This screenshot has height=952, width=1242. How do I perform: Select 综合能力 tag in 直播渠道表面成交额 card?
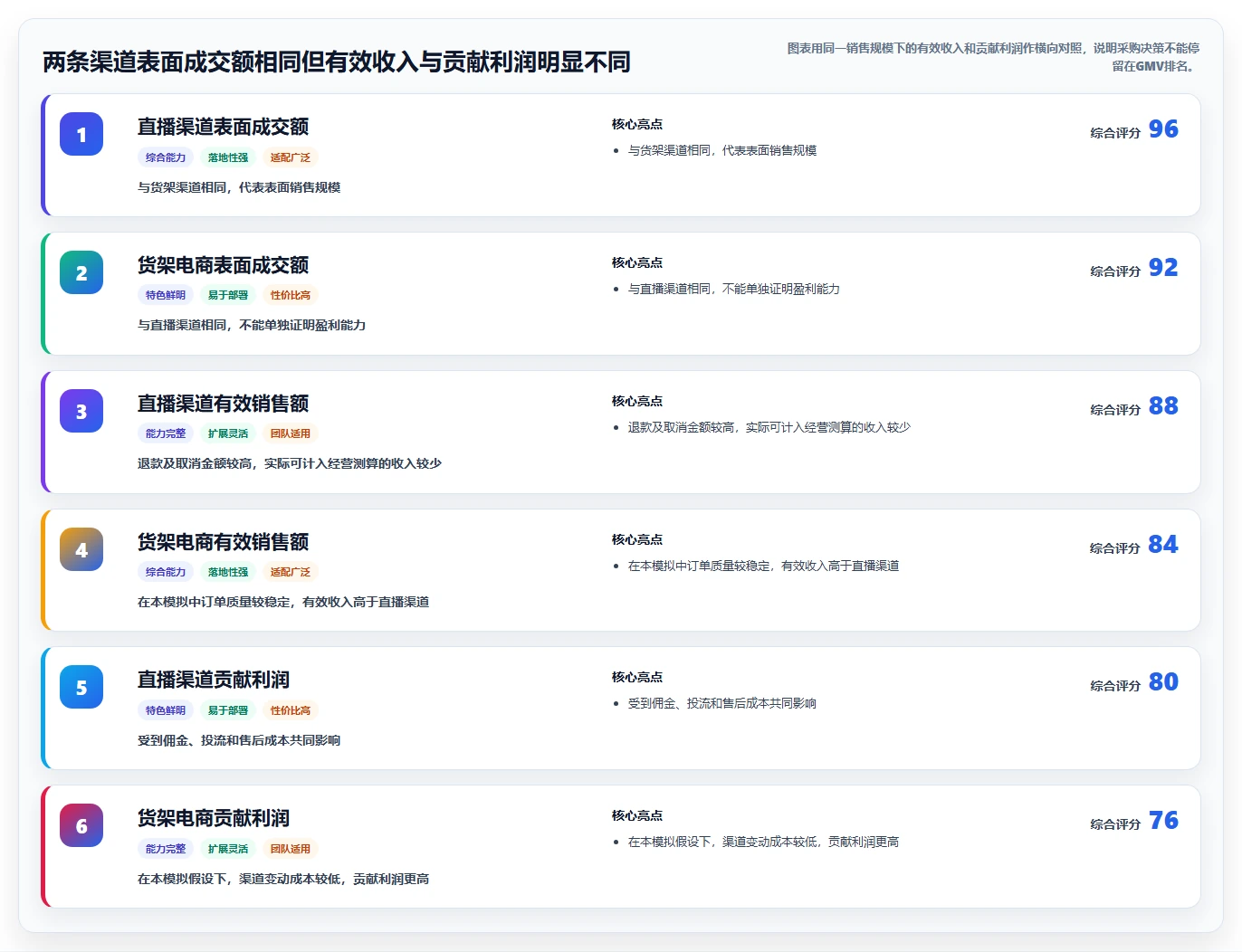coord(166,157)
